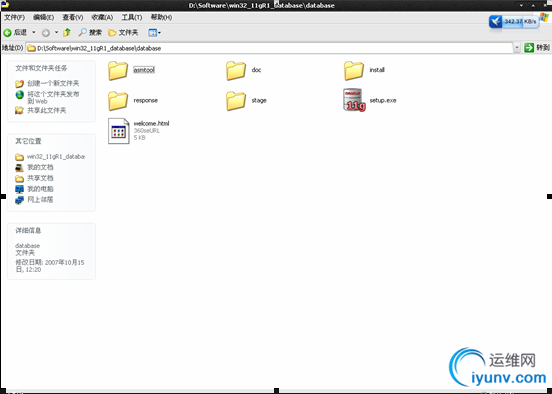The height and width of the screenshot is (394, 552).
Task: Open the 收藏(A) menu
Action: coord(102,17)
